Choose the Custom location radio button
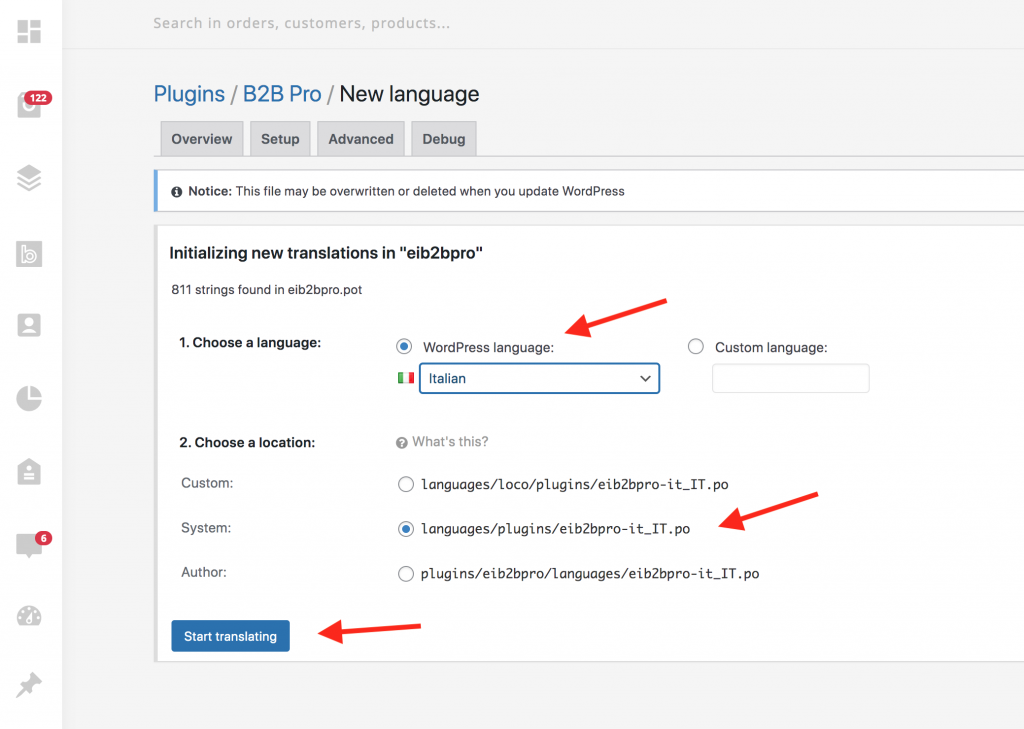The image size is (1024, 729). coord(406,484)
